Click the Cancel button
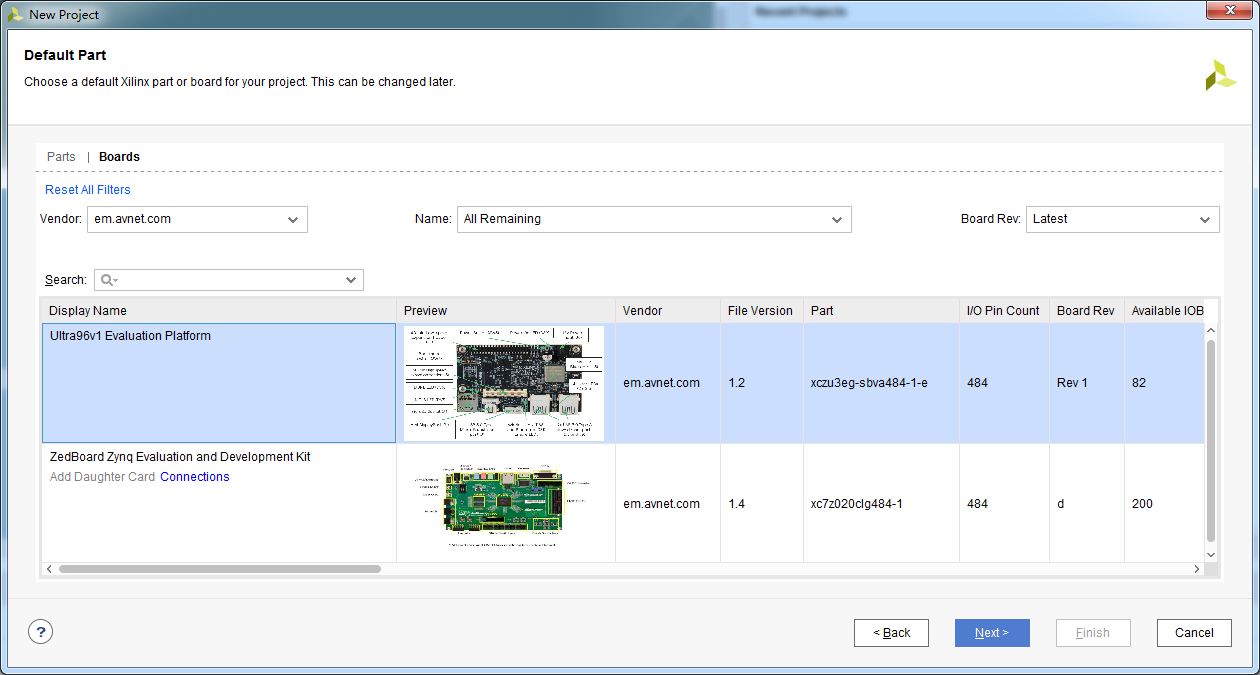This screenshot has height=675, width=1260. coord(1194,633)
